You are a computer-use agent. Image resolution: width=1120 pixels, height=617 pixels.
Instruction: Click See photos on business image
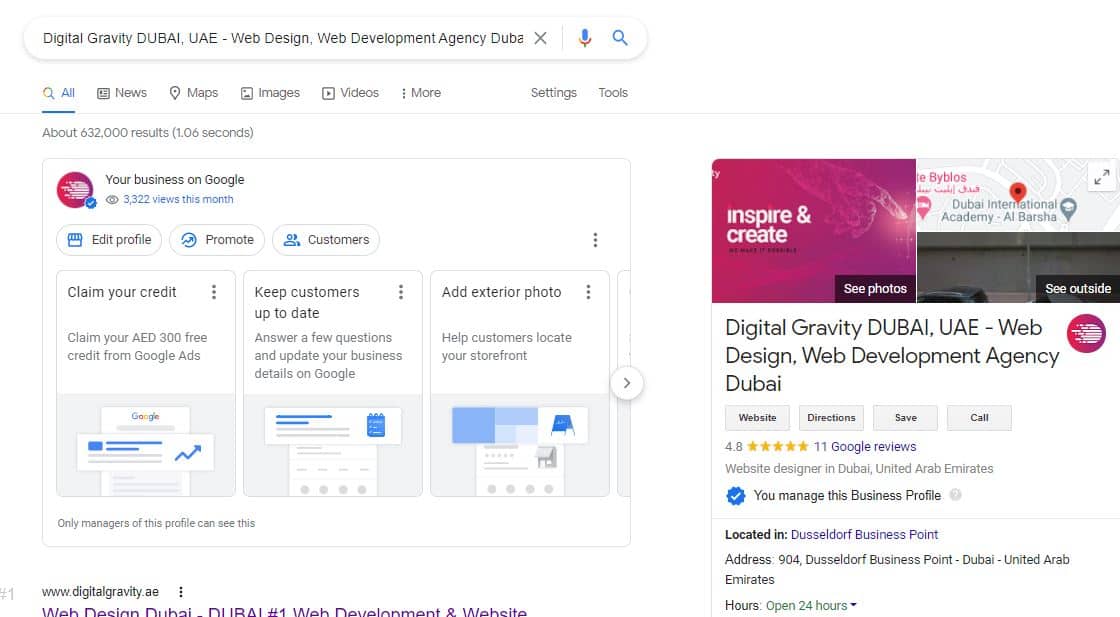coord(875,289)
